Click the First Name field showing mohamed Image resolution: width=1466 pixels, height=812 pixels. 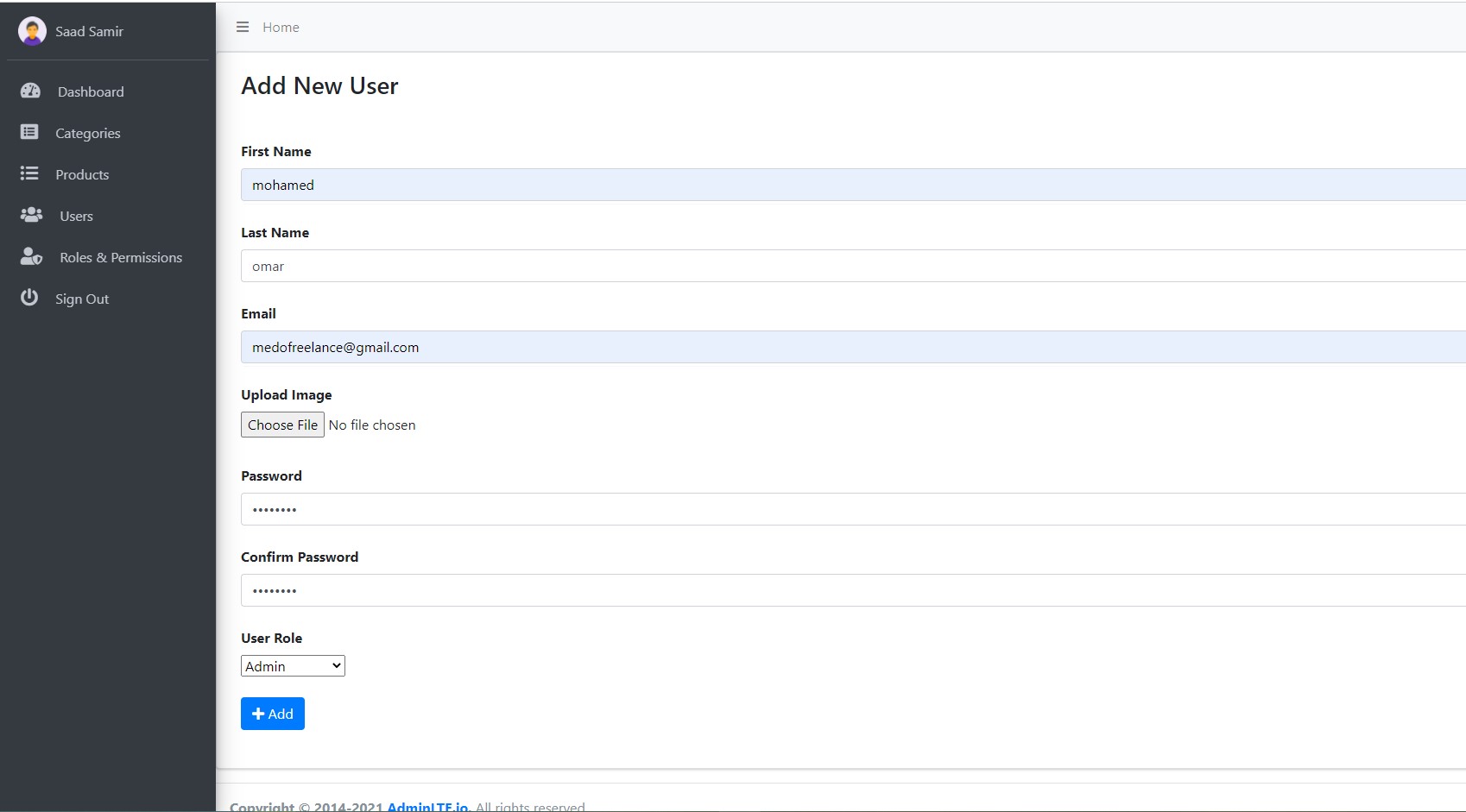click(604, 185)
